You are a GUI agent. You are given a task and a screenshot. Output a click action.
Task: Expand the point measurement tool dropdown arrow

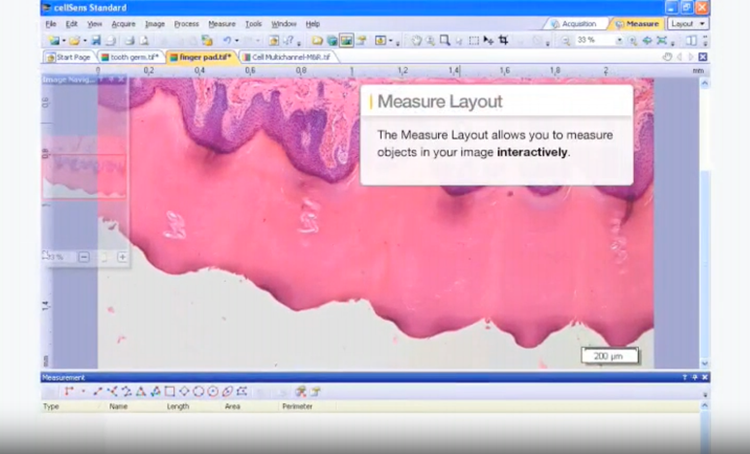tap(82, 392)
